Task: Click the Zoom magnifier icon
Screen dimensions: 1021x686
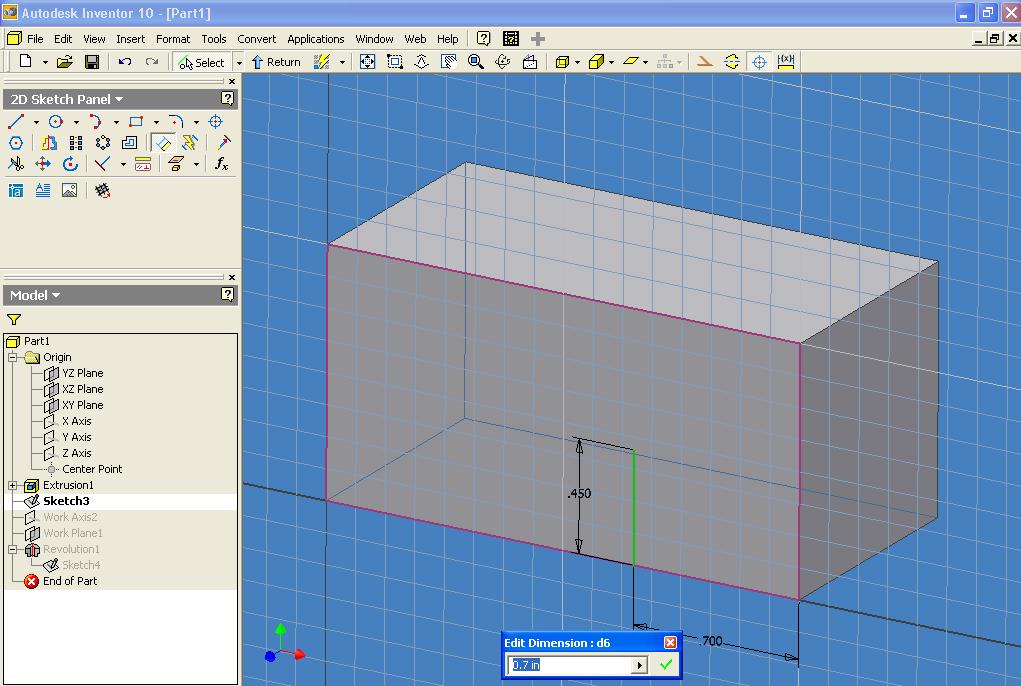Action: coord(475,62)
